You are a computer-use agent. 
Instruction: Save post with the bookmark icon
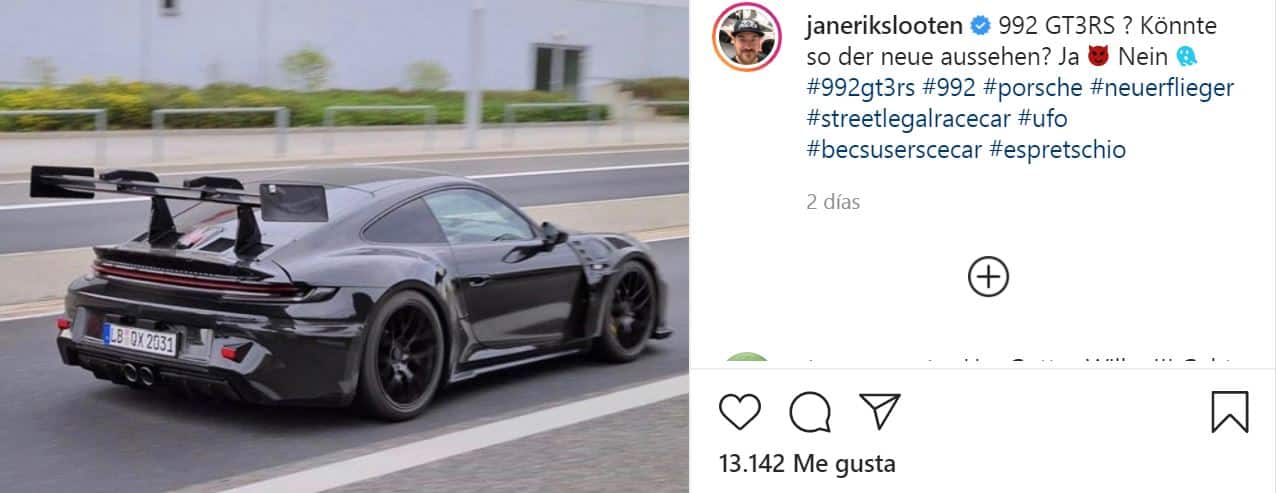click(x=1229, y=411)
